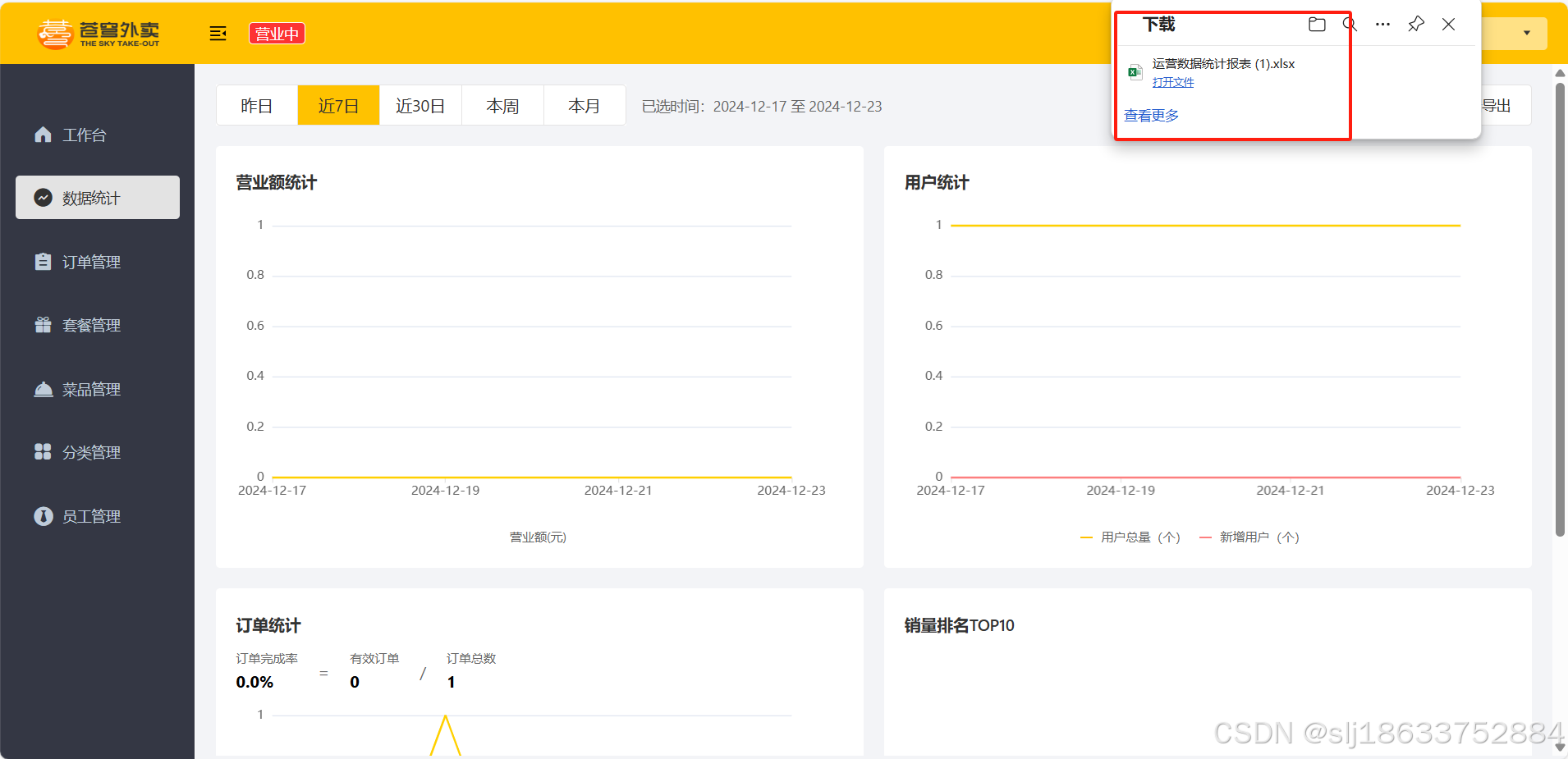
Task: Click the scrollbar down arrow
Action: (x=1560, y=748)
